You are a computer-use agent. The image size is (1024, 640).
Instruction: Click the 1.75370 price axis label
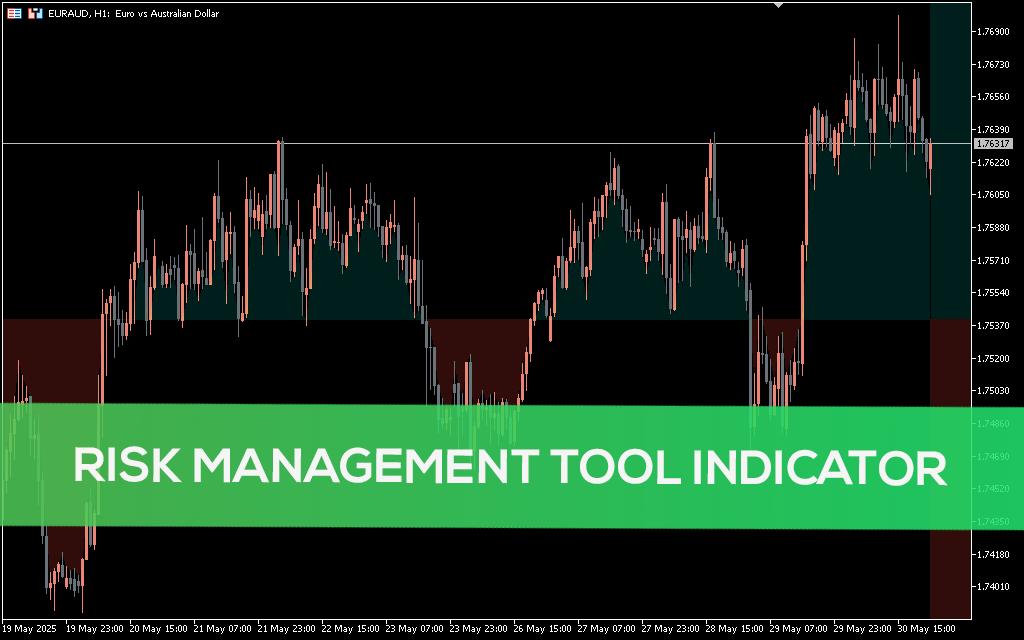tap(993, 326)
